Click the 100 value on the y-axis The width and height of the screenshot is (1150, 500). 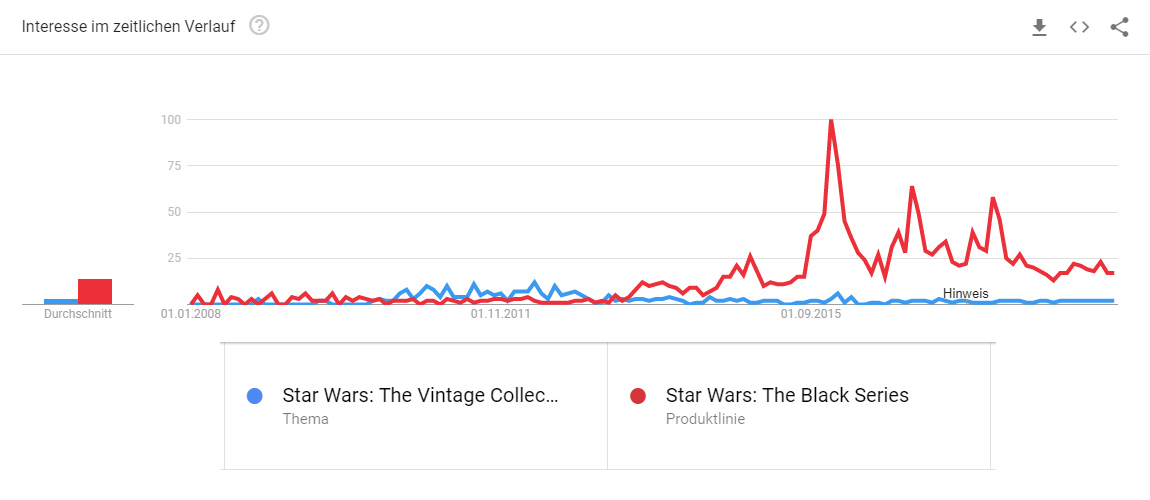171,120
